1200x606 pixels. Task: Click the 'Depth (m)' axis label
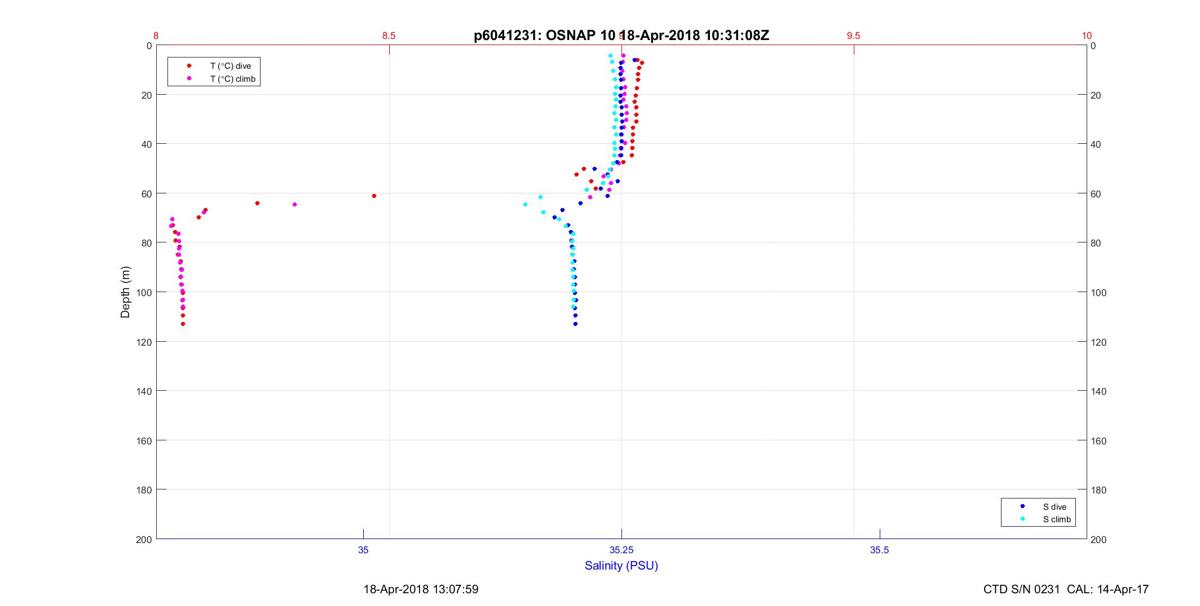(x=126, y=292)
